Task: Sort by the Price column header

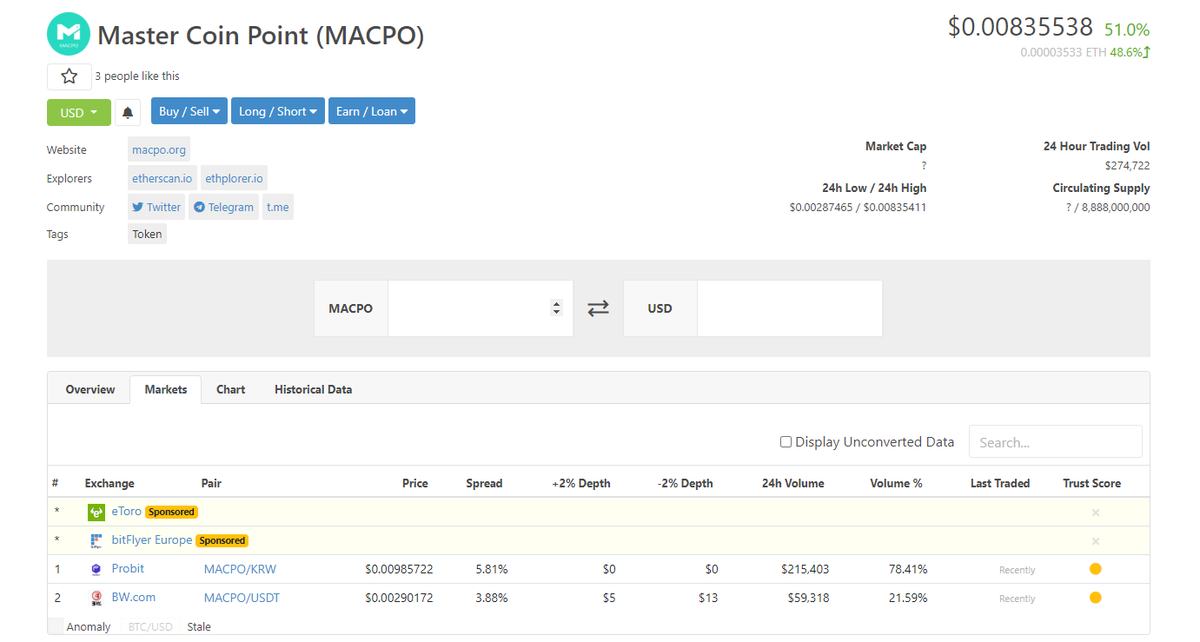Action: (415, 483)
